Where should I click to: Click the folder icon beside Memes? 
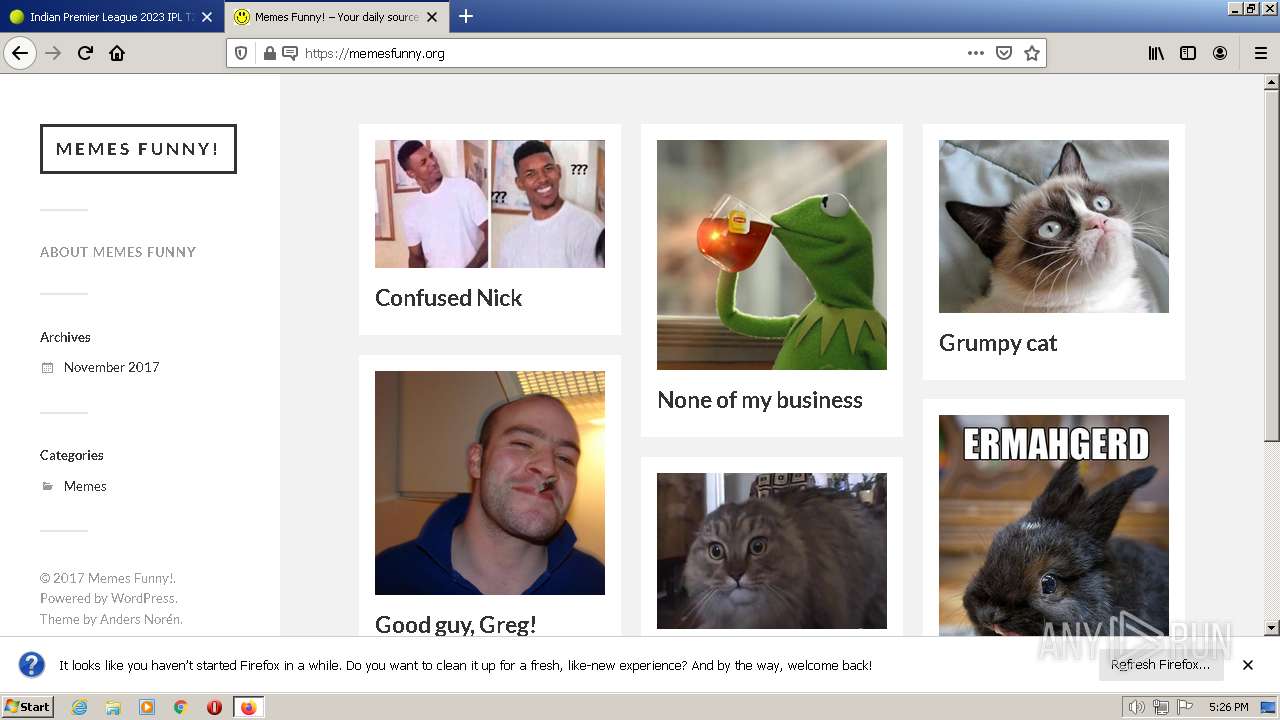tap(47, 486)
